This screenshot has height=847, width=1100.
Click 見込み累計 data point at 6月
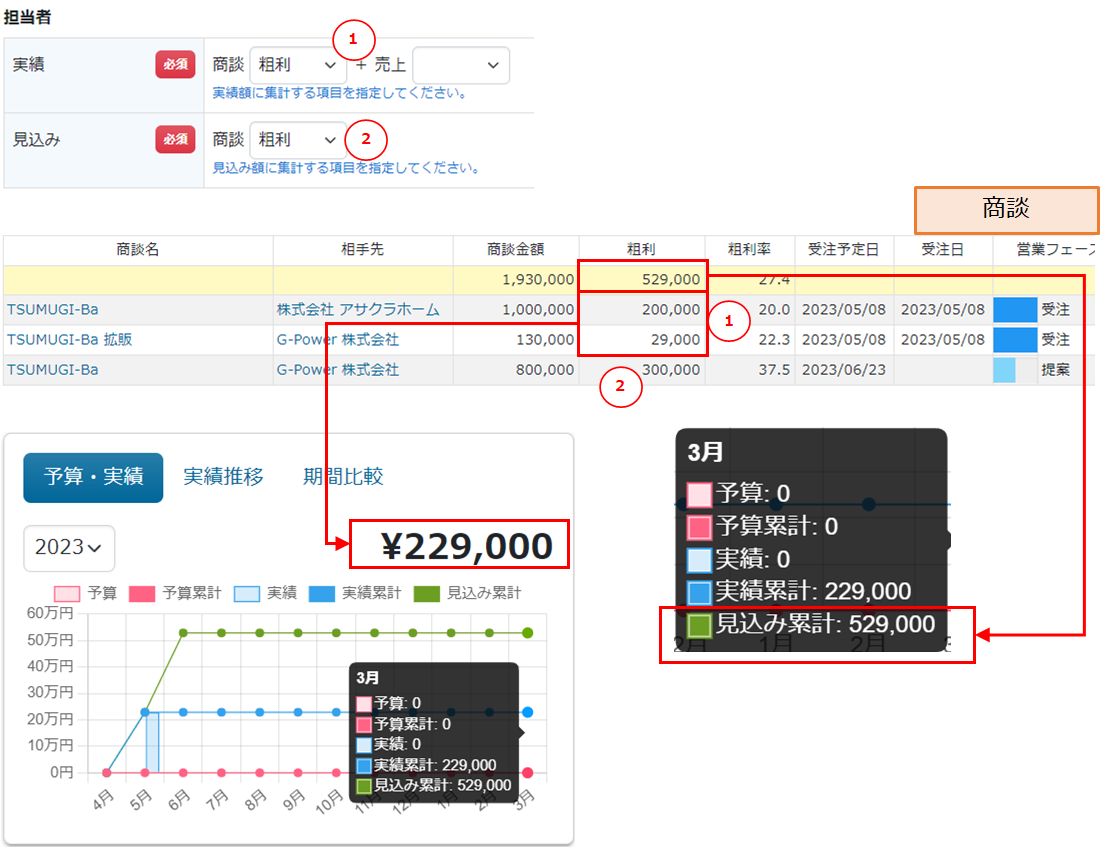[183, 633]
